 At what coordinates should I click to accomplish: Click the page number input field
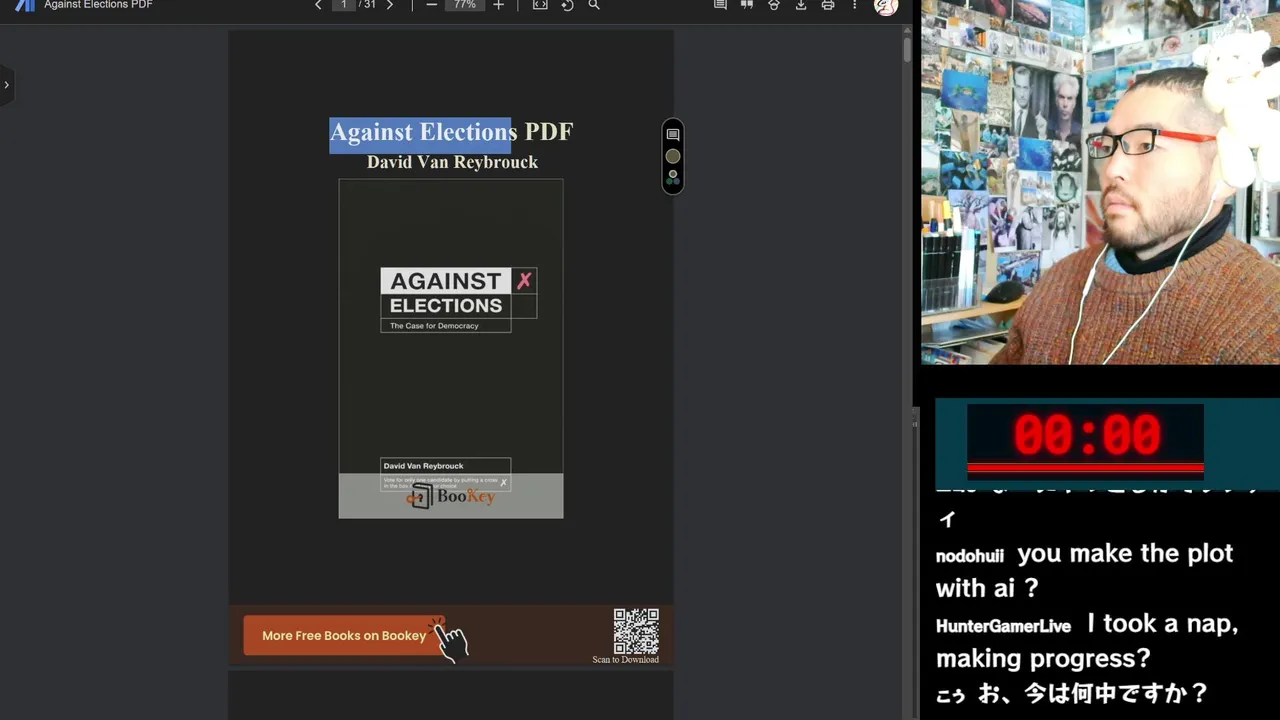(344, 5)
